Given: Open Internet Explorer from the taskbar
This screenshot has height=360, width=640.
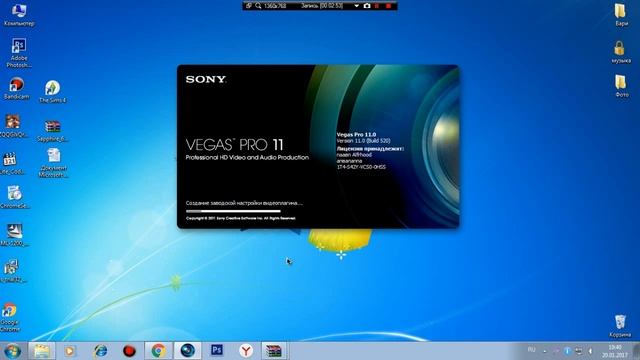Looking at the screenshot, I should point(100,351).
